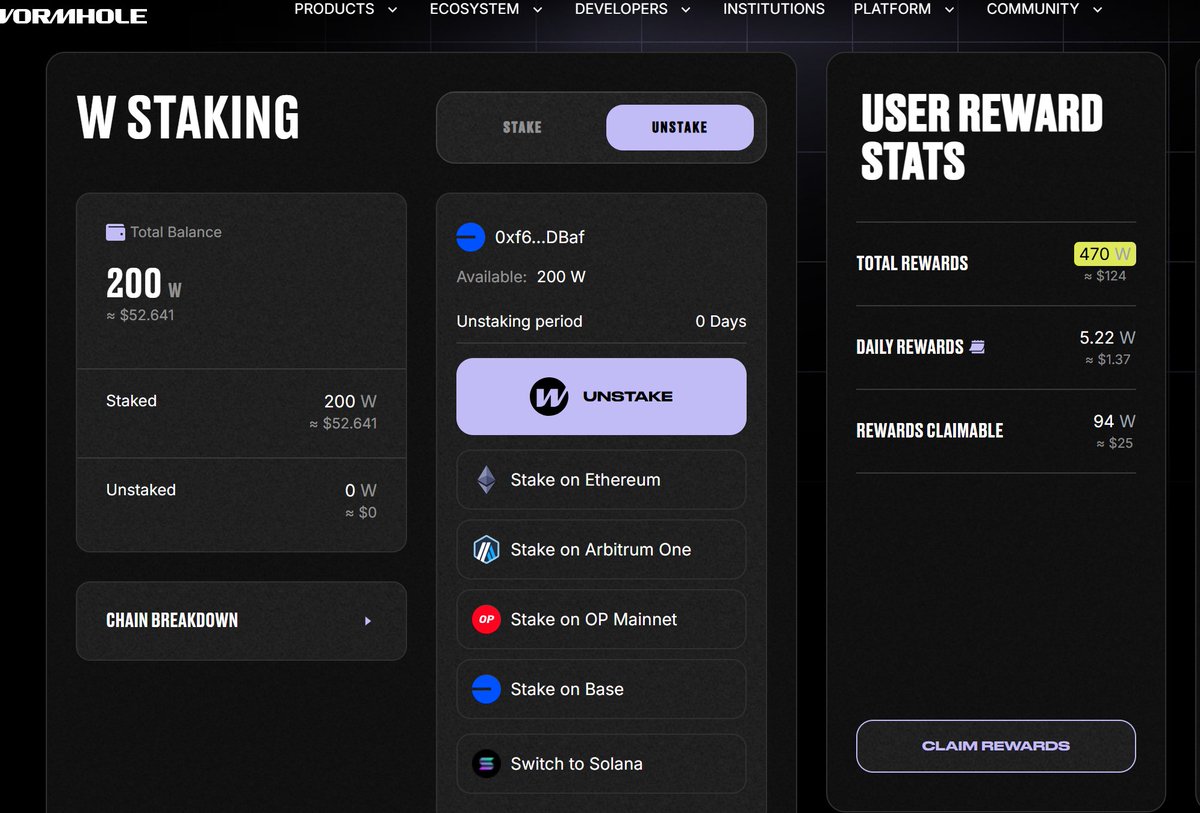Click the Solana logo icon
Viewport: 1200px width, 813px height.
click(x=485, y=764)
